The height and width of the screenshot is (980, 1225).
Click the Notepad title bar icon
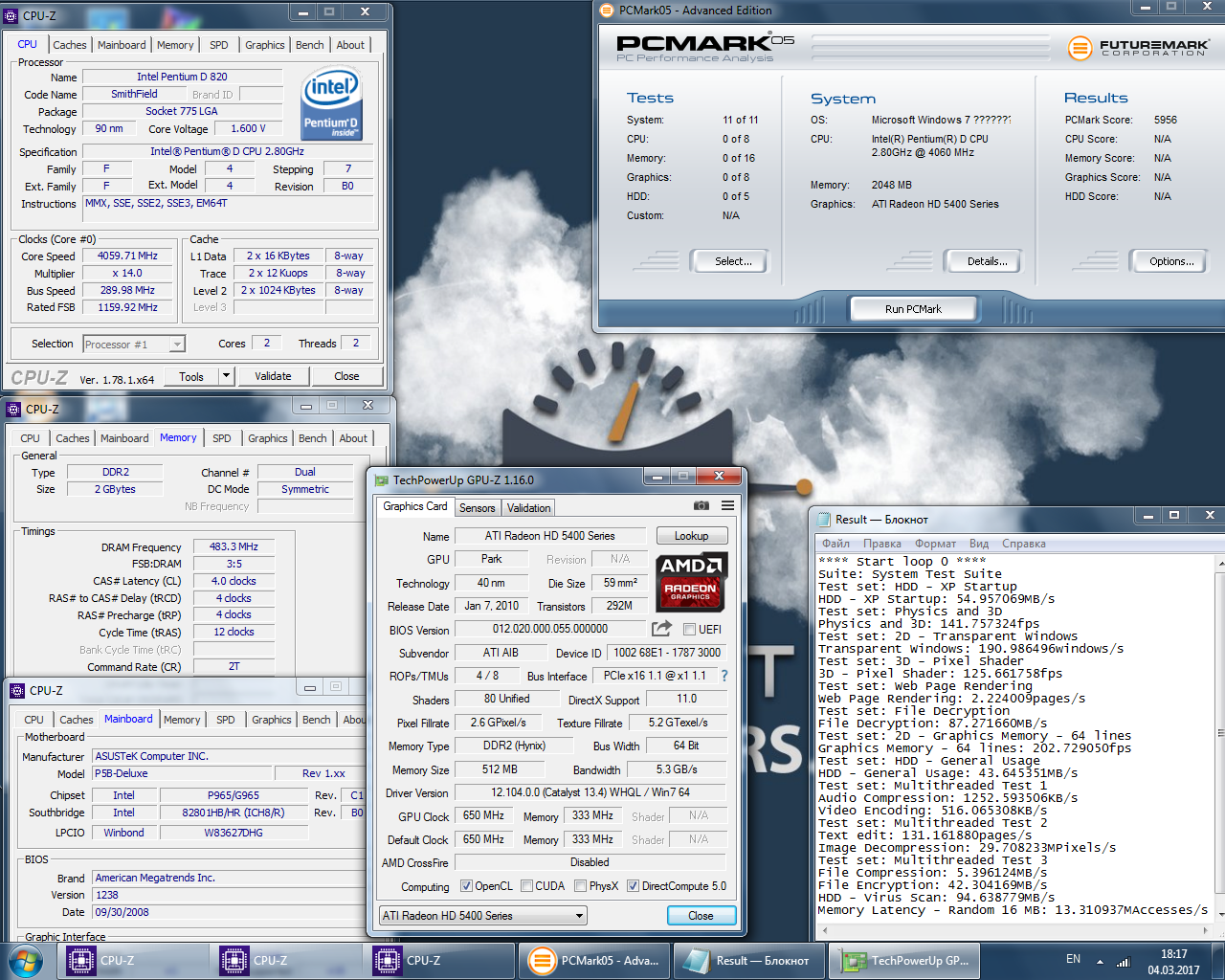coord(823,519)
